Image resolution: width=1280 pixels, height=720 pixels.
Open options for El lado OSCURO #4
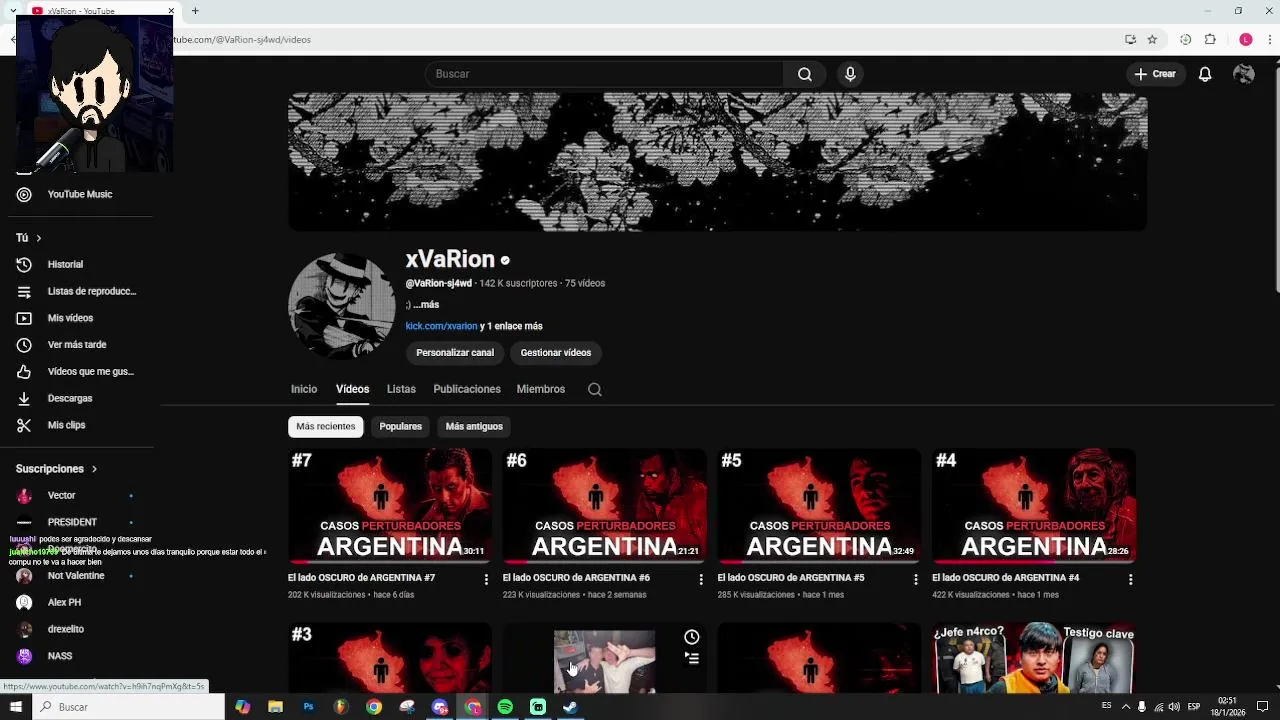point(1130,579)
